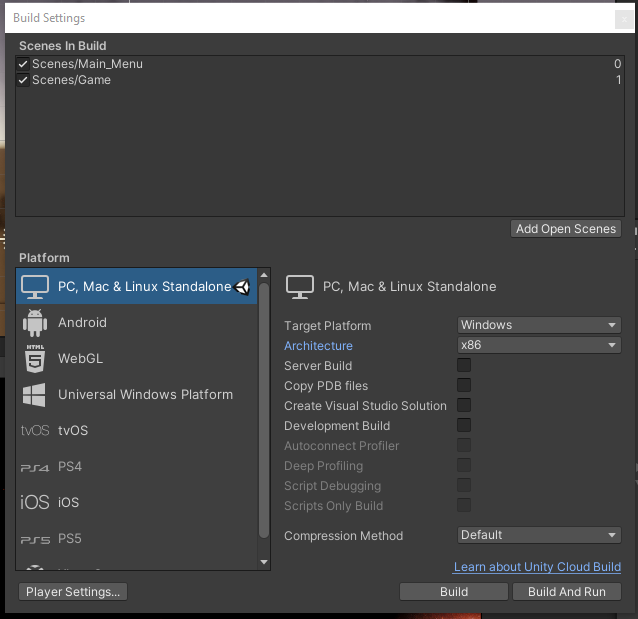This screenshot has width=638, height=619.
Task: Open the Compression Method dropdown
Action: coord(539,535)
